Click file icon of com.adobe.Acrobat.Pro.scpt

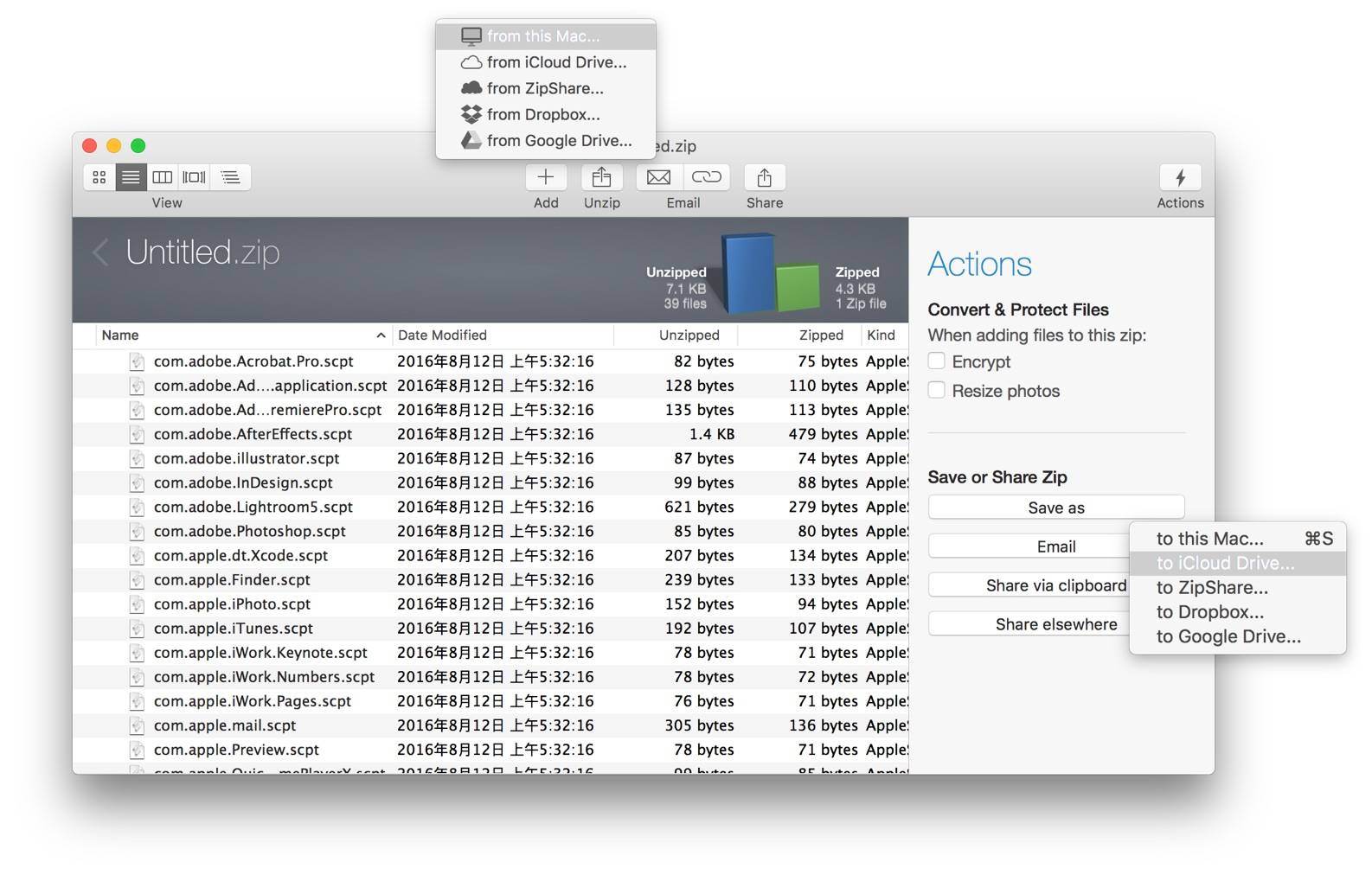(137, 361)
